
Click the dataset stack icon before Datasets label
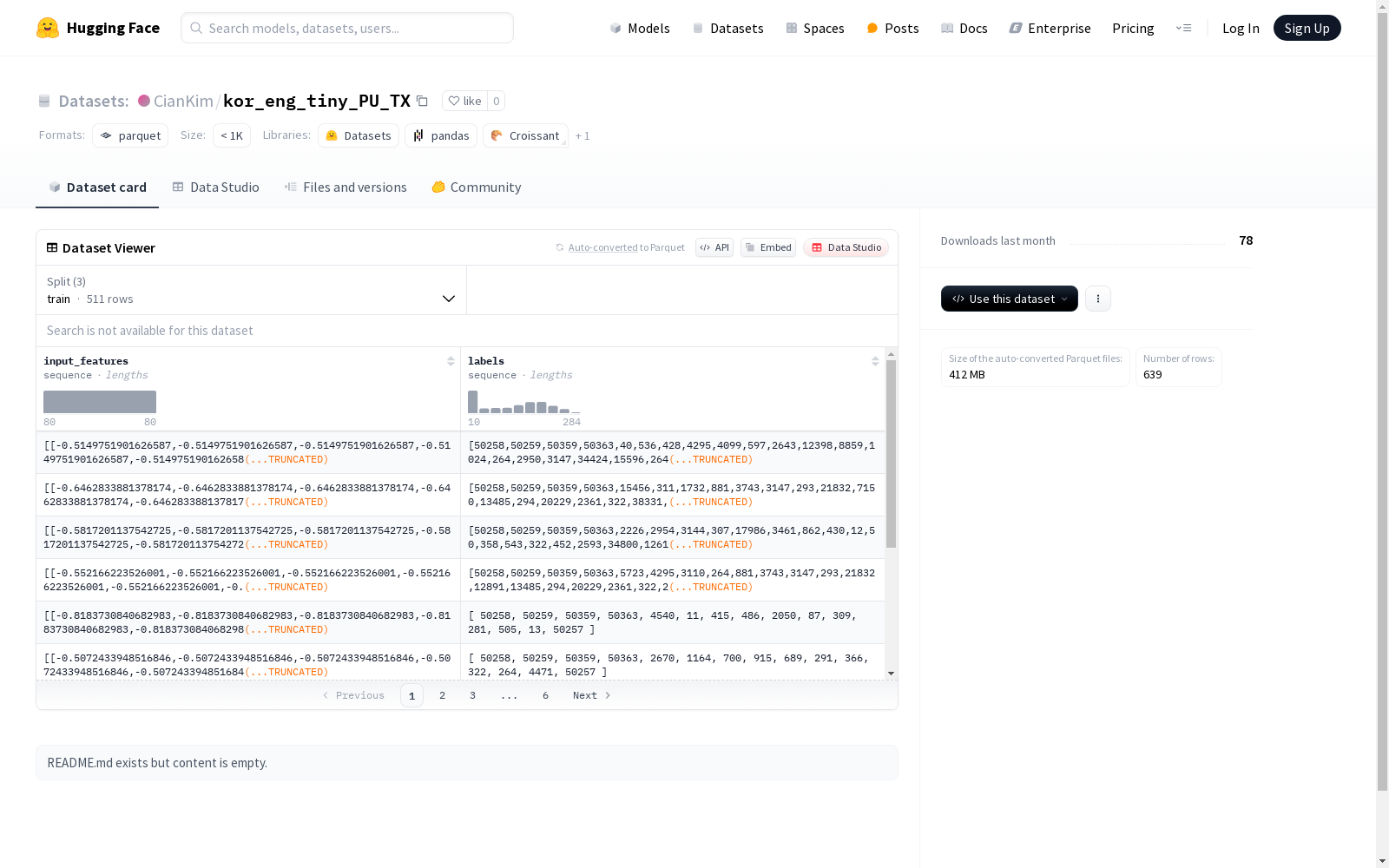44,102
